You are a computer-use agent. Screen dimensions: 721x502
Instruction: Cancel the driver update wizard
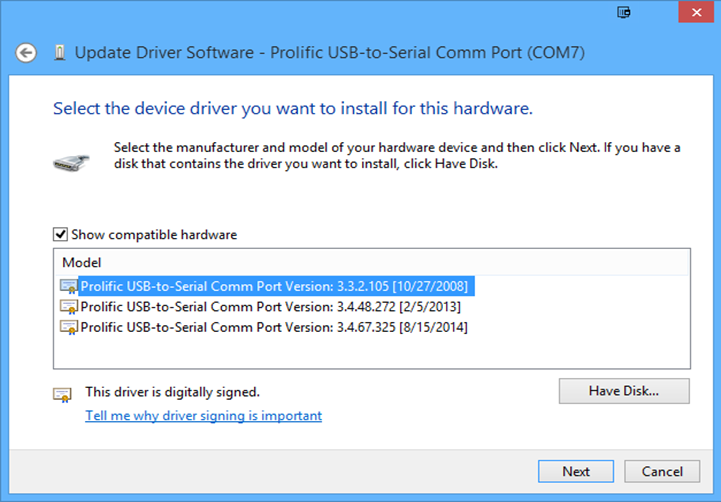(661, 471)
